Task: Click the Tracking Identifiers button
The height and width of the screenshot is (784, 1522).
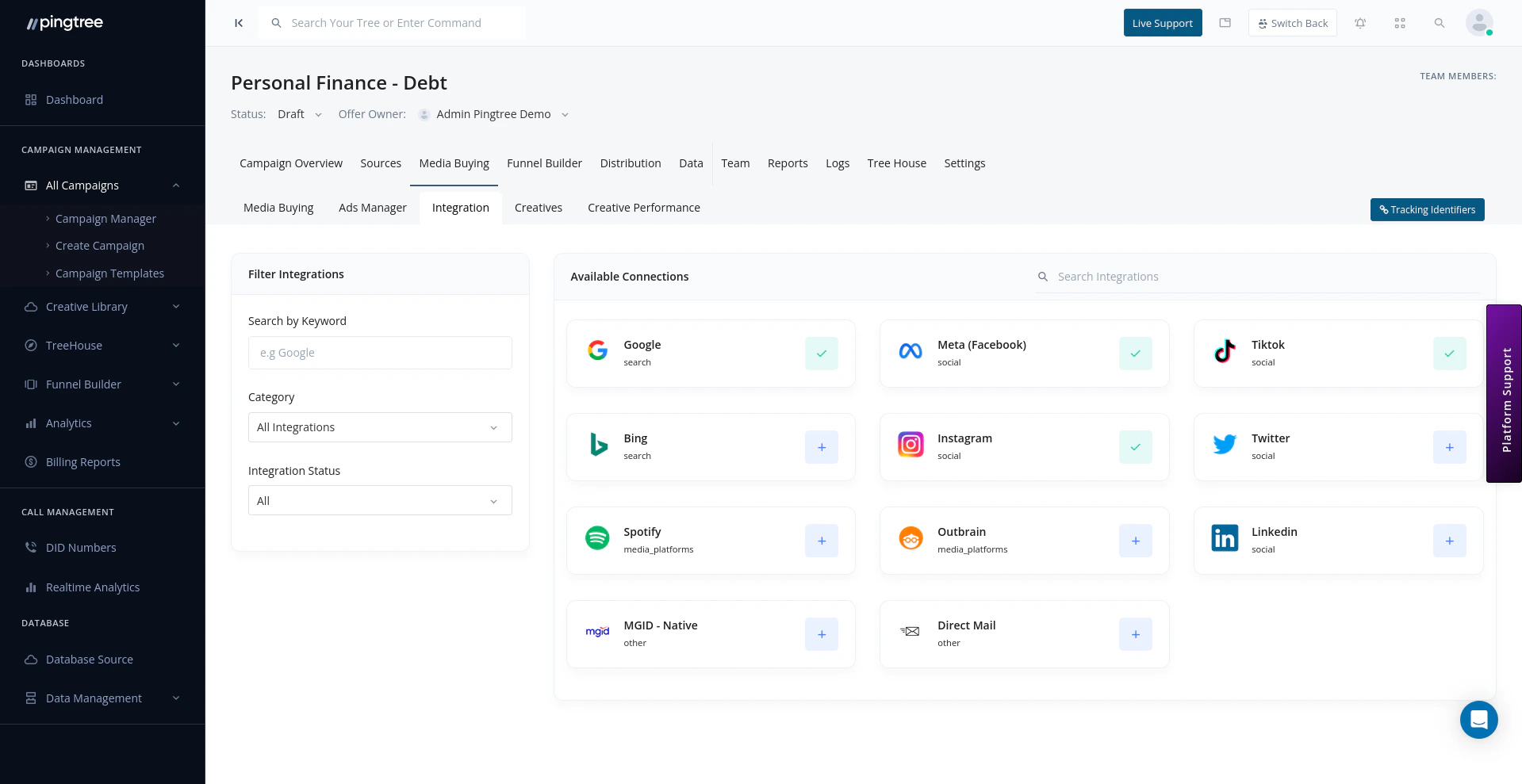Action: point(1427,209)
